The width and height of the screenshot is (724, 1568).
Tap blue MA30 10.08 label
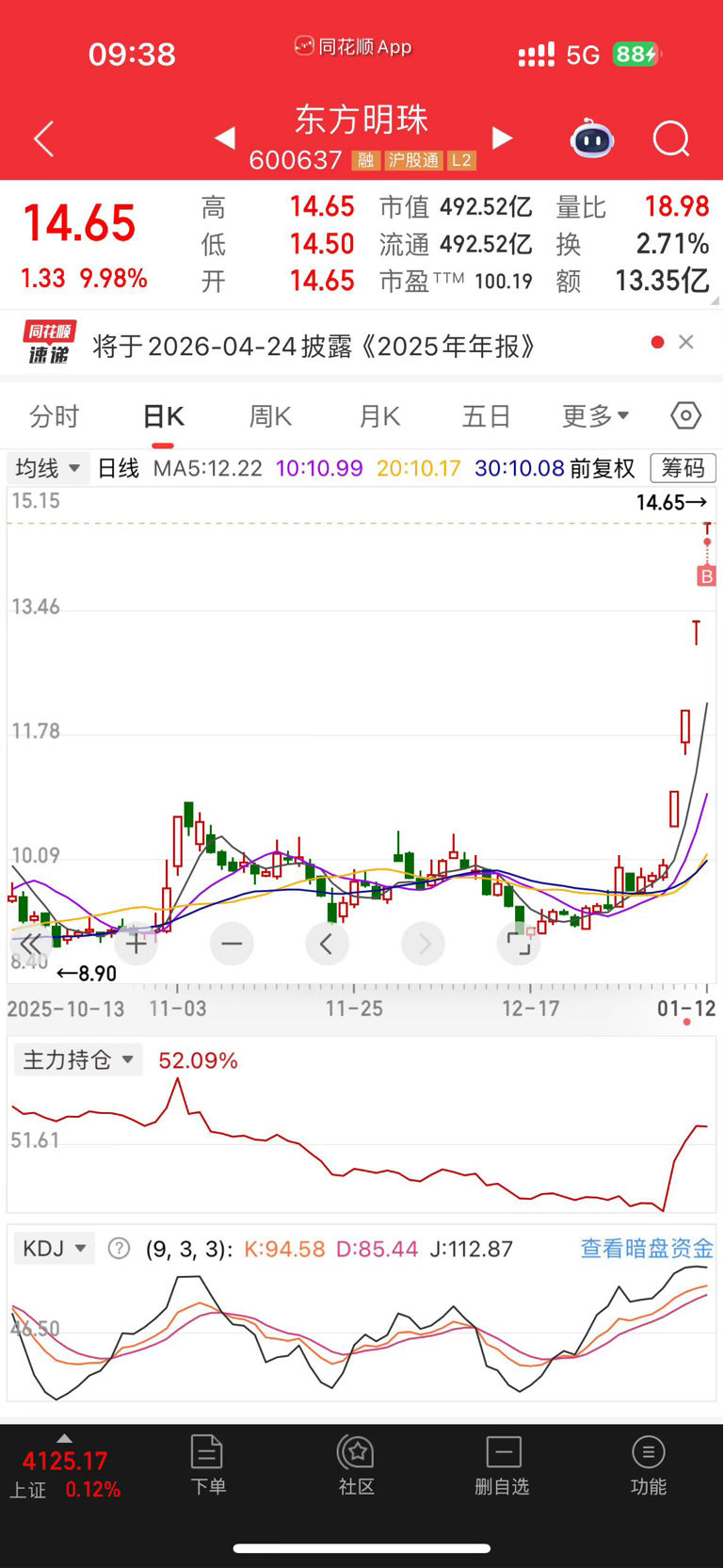[520, 468]
